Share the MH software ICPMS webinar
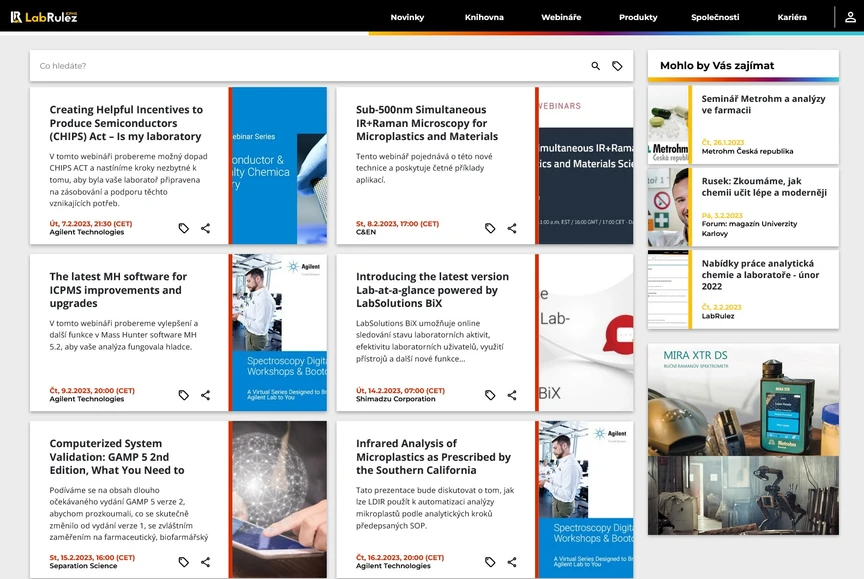This screenshot has width=864, height=579. pyautogui.click(x=206, y=395)
